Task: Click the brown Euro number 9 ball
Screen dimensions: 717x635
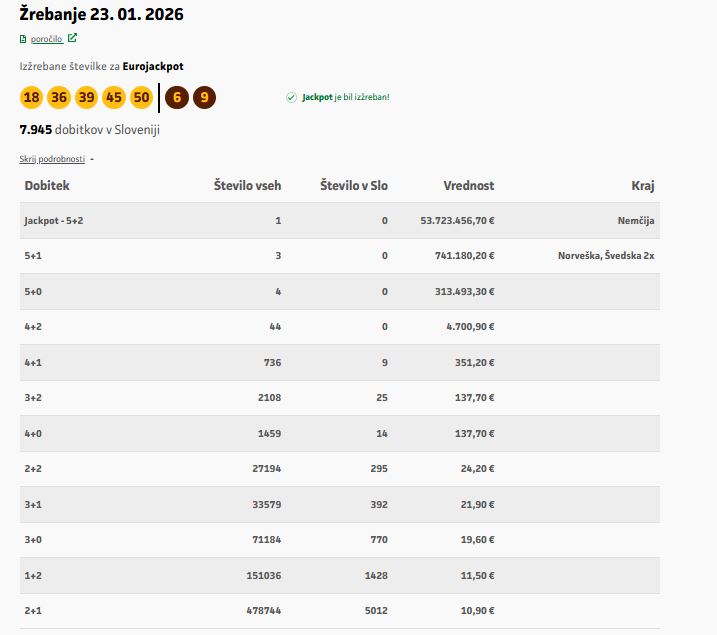Action: (204, 97)
